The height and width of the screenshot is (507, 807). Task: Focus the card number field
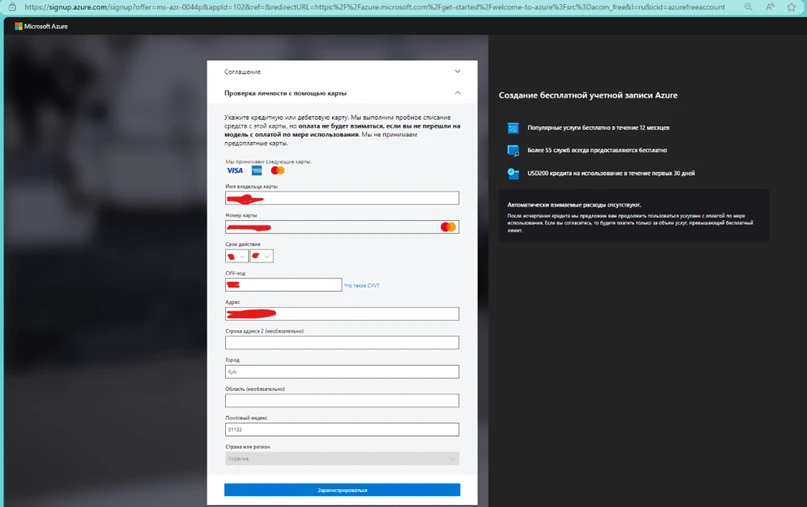342,227
